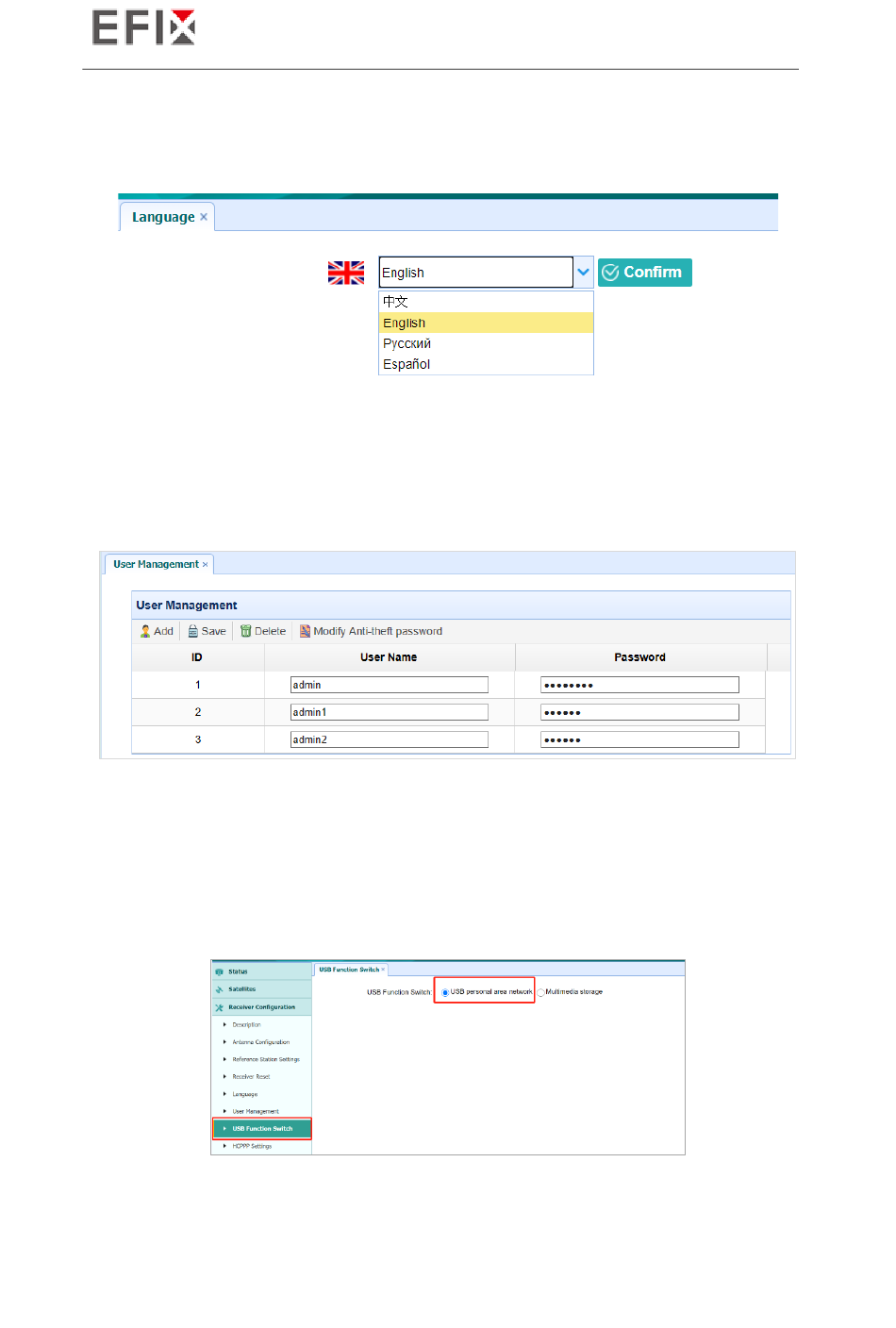Click the admin1 user name field
This screenshot has width=896, height=1328.
pos(389,712)
